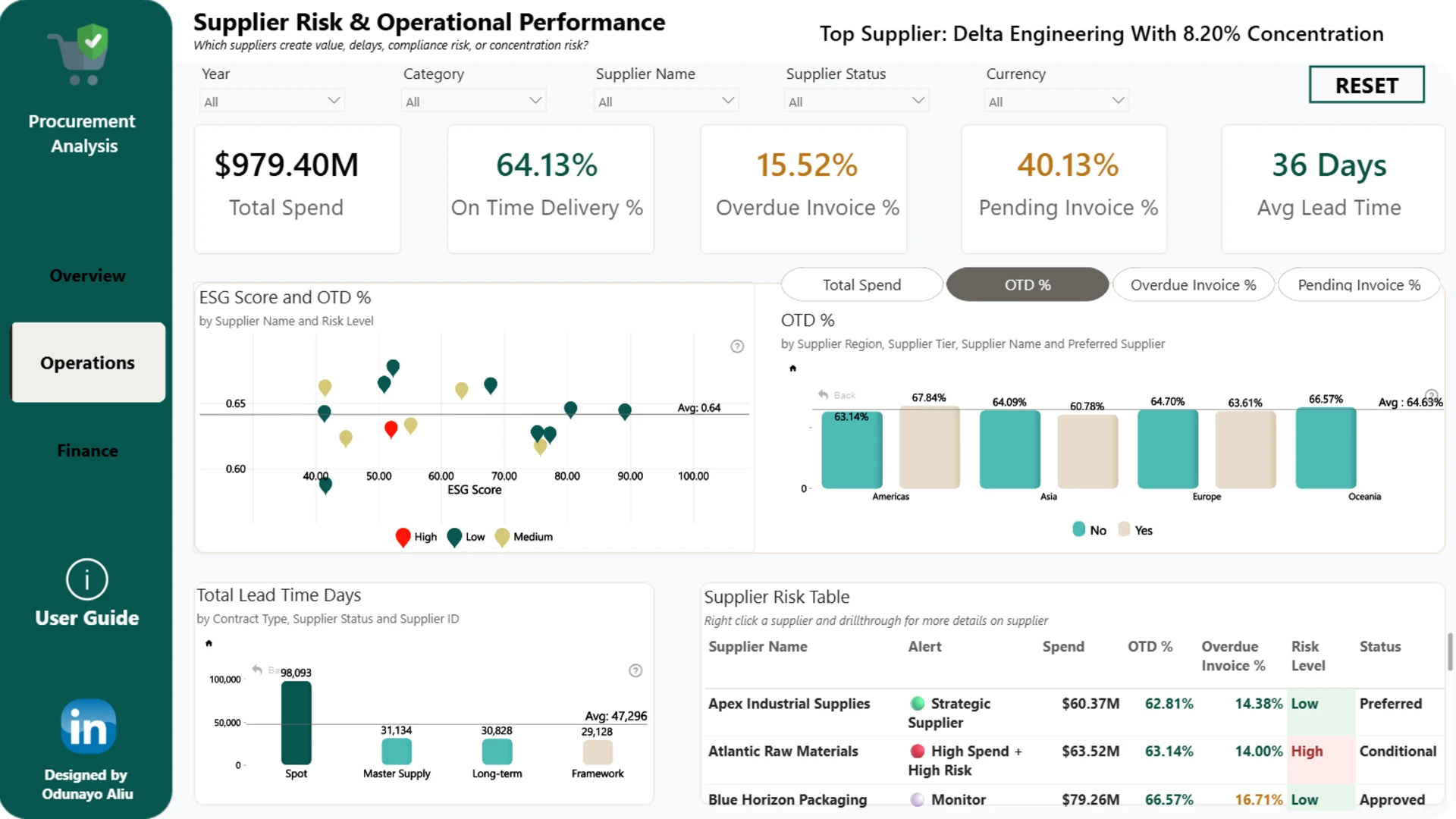Click the Americas 67.84% OTD bar
The width and height of the screenshot is (1456, 819).
click(930, 447)
